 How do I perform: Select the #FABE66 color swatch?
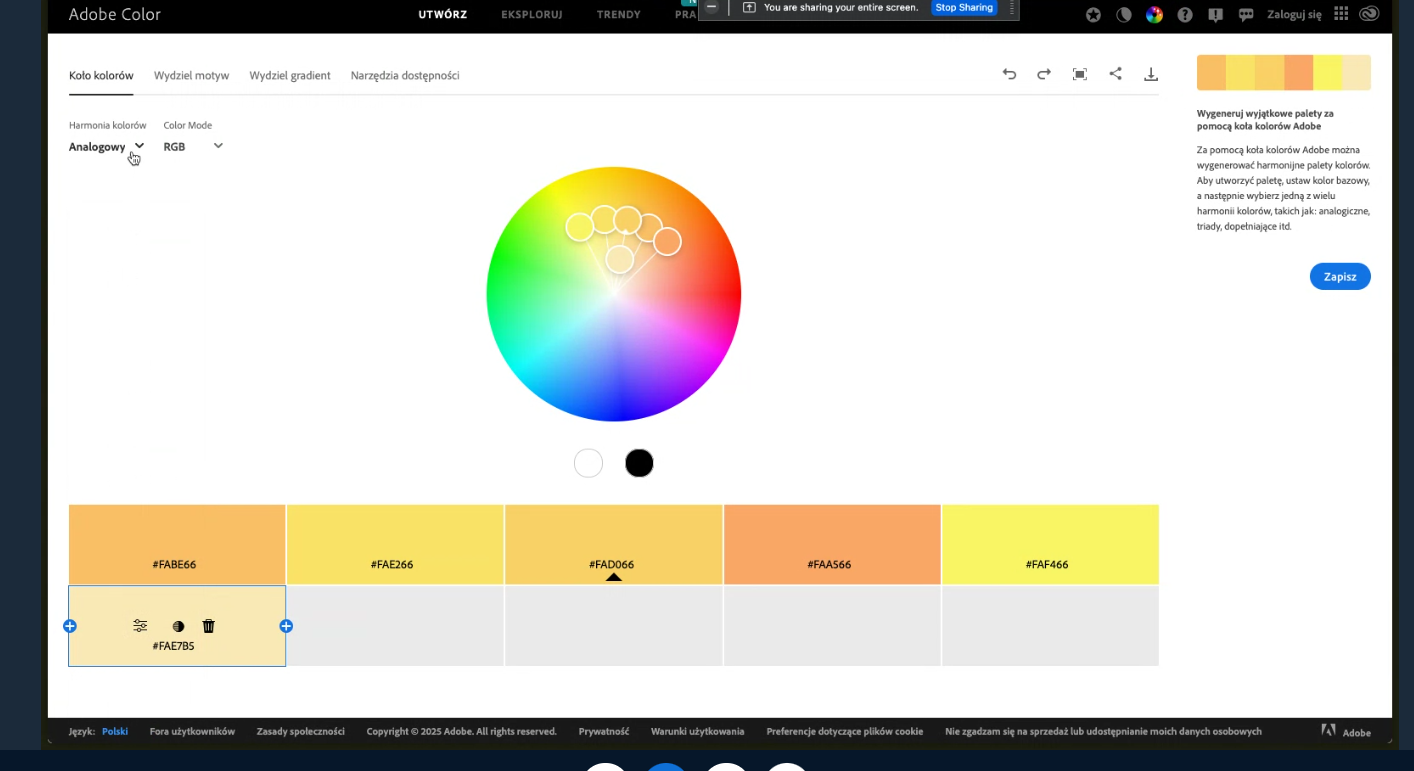click(x=177, y=544)
